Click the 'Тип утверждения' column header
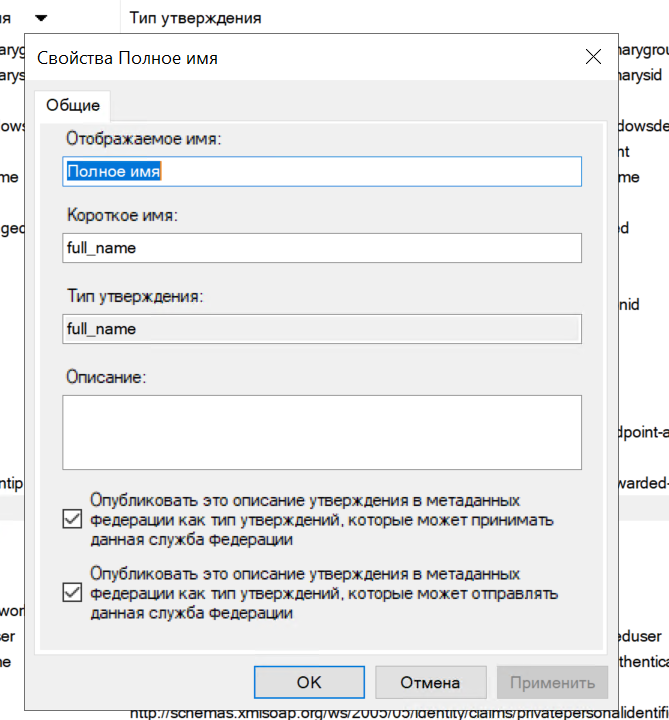The image size is (669, 720). pyautogui.click(x=195, y=18)
